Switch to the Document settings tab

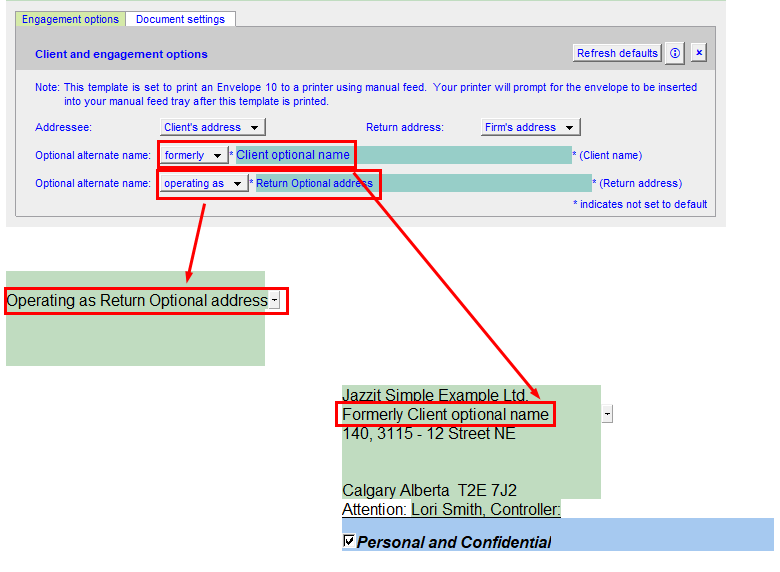(181, 19)
